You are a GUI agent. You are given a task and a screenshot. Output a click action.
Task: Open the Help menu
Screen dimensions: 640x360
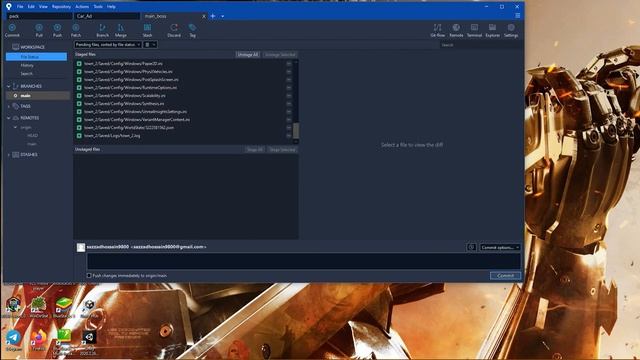point(111,7)
